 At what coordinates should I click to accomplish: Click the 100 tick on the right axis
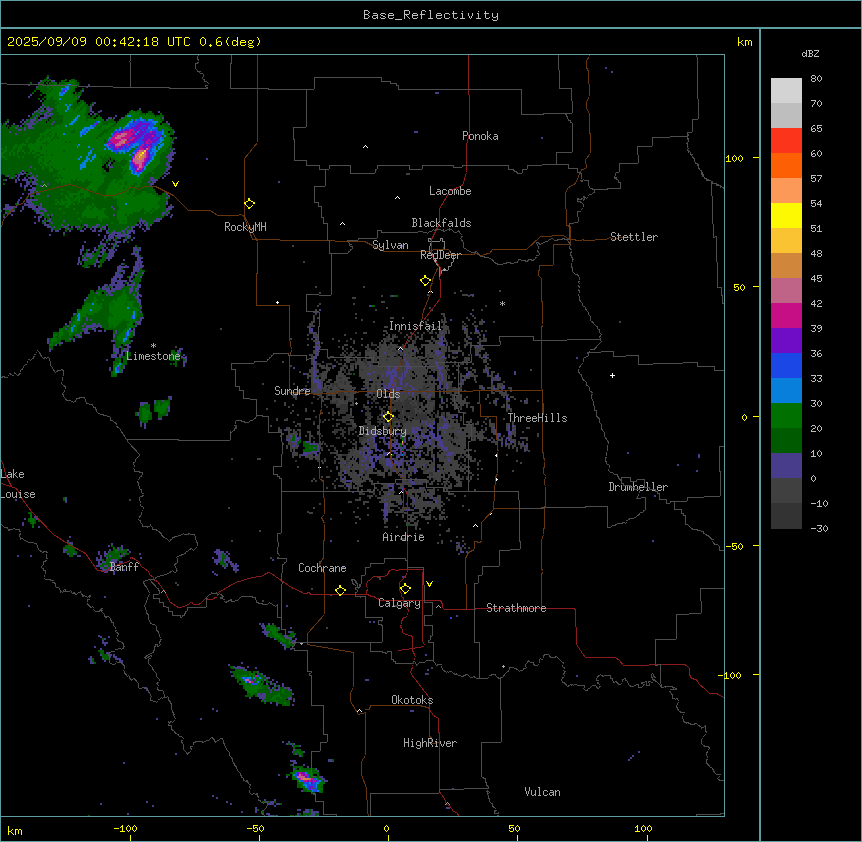[734, 158]
